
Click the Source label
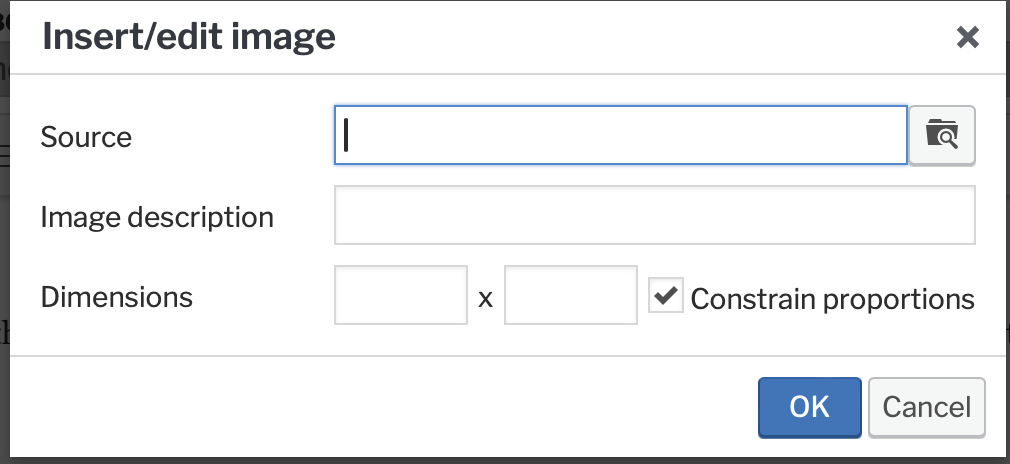point(86,137)
